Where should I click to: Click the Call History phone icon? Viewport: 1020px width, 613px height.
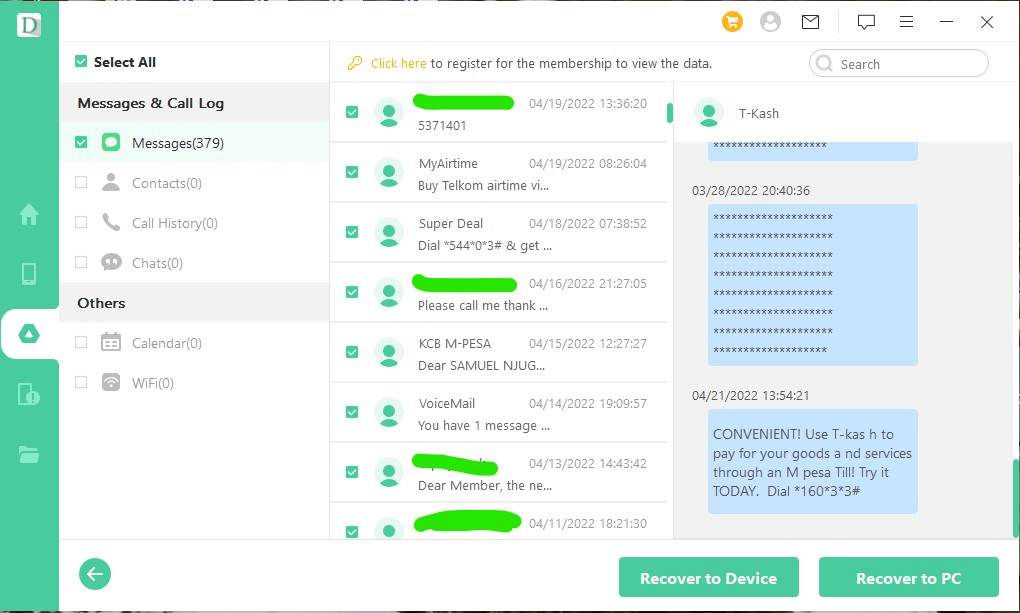(111, 223)
